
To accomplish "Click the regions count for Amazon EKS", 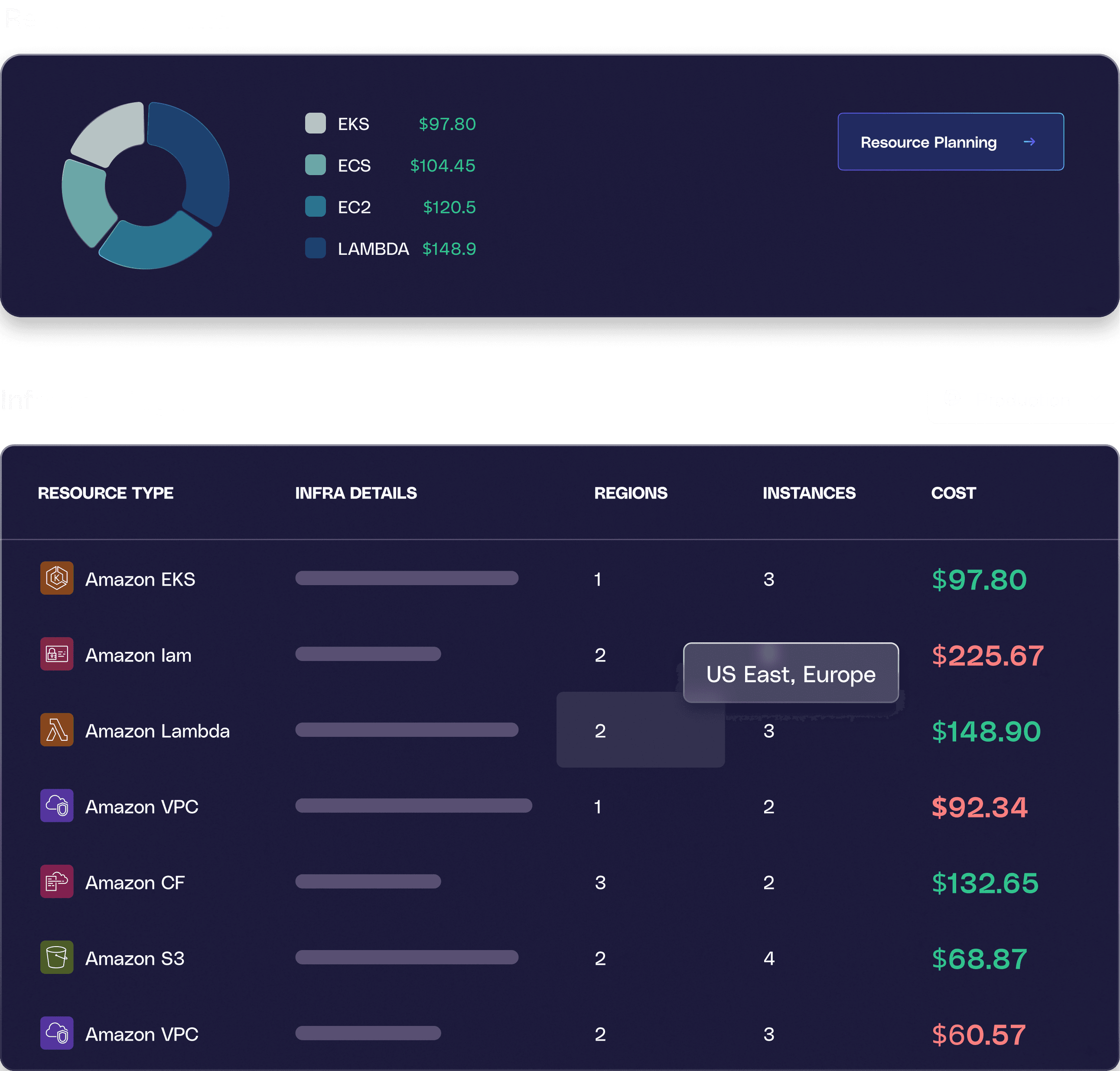I will pos(598,579).
